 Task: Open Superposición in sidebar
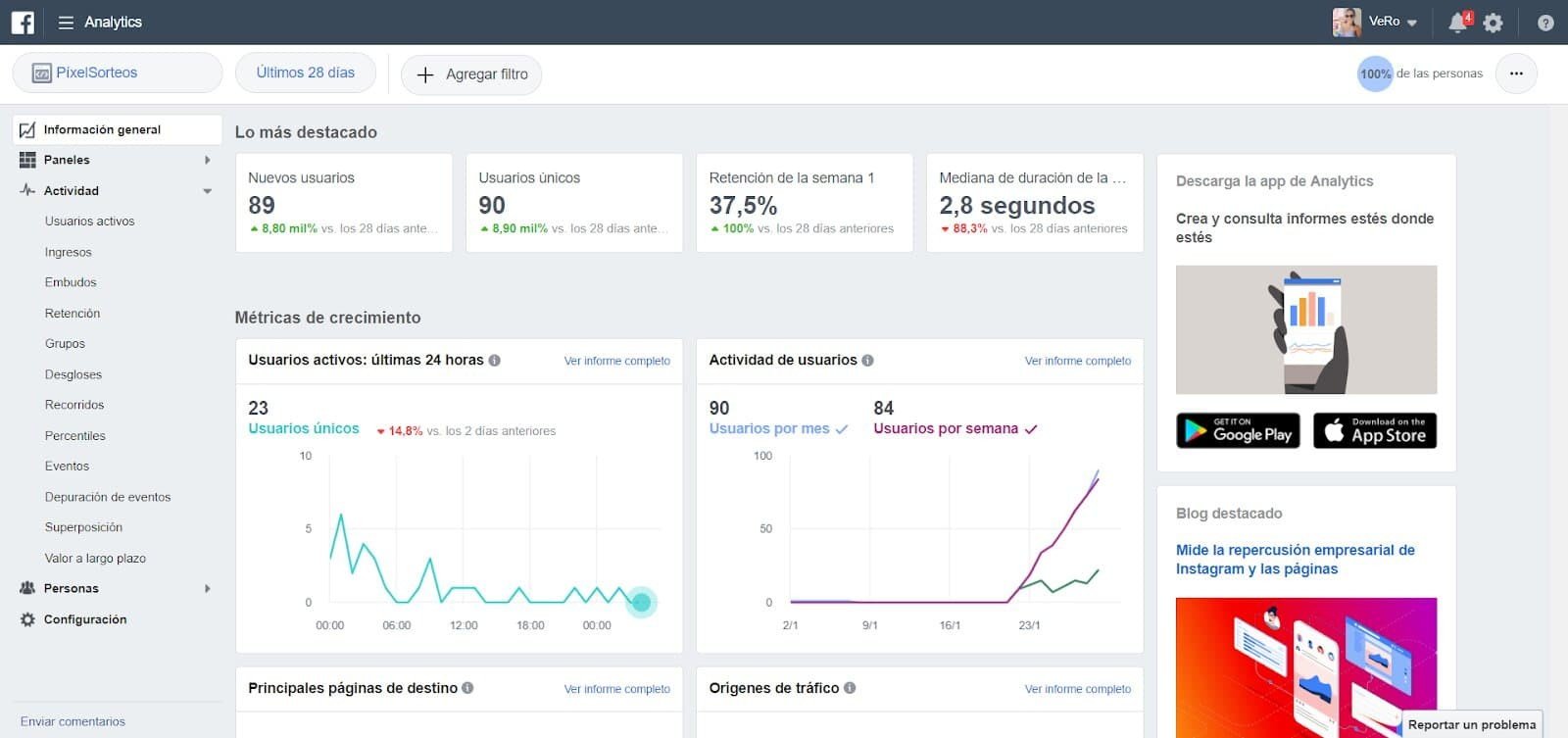pos(83,527)
